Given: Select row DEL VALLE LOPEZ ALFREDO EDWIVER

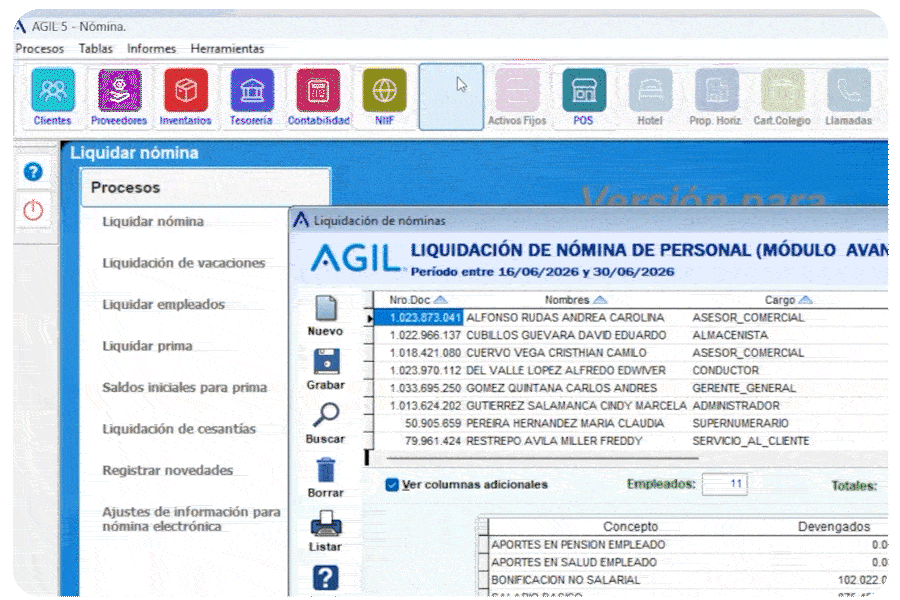Looking at the screenshot, I should (x=630, y=371).
